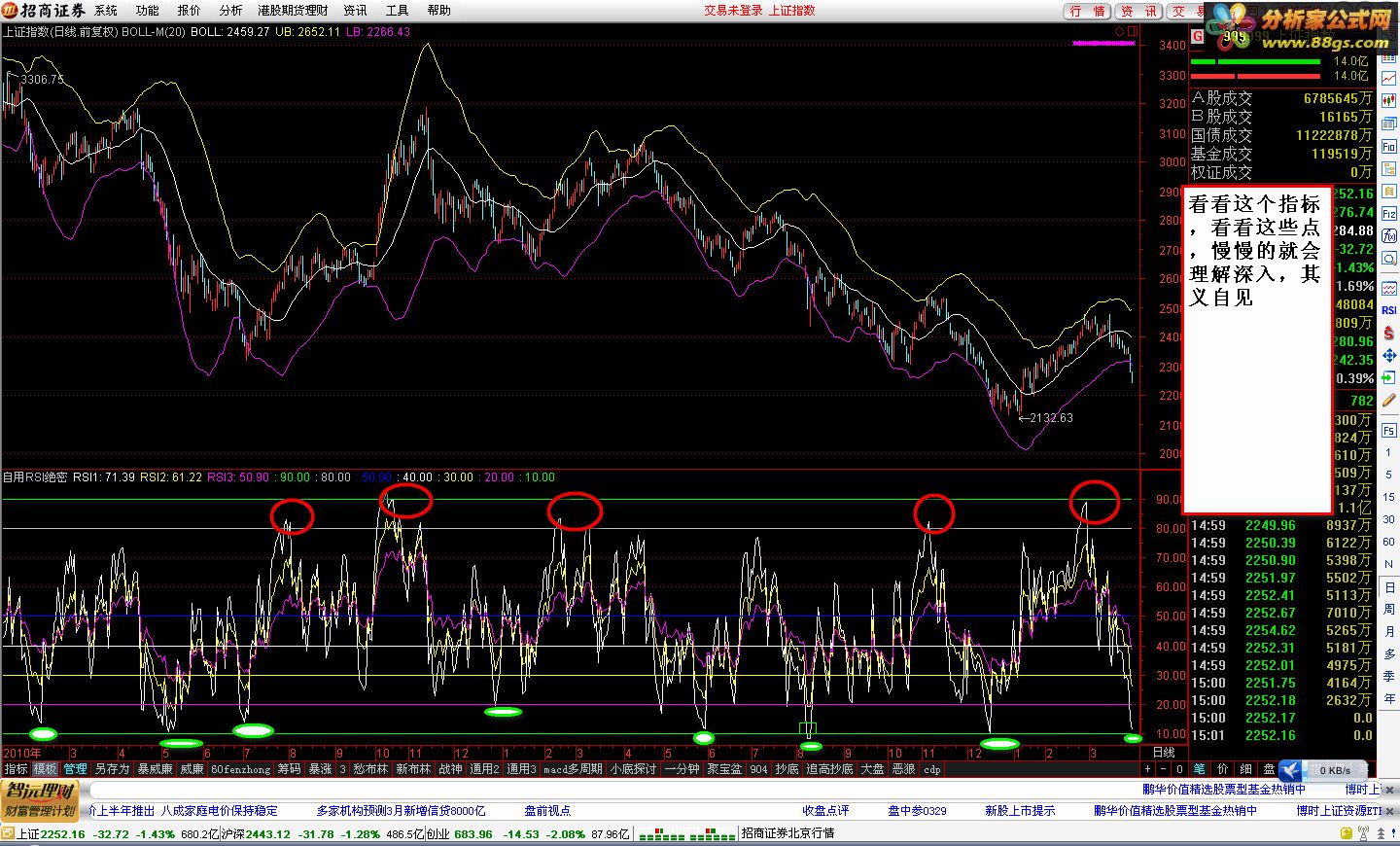
Task: Switch to 月 monthly period in sidebar
Action: 1388,631
